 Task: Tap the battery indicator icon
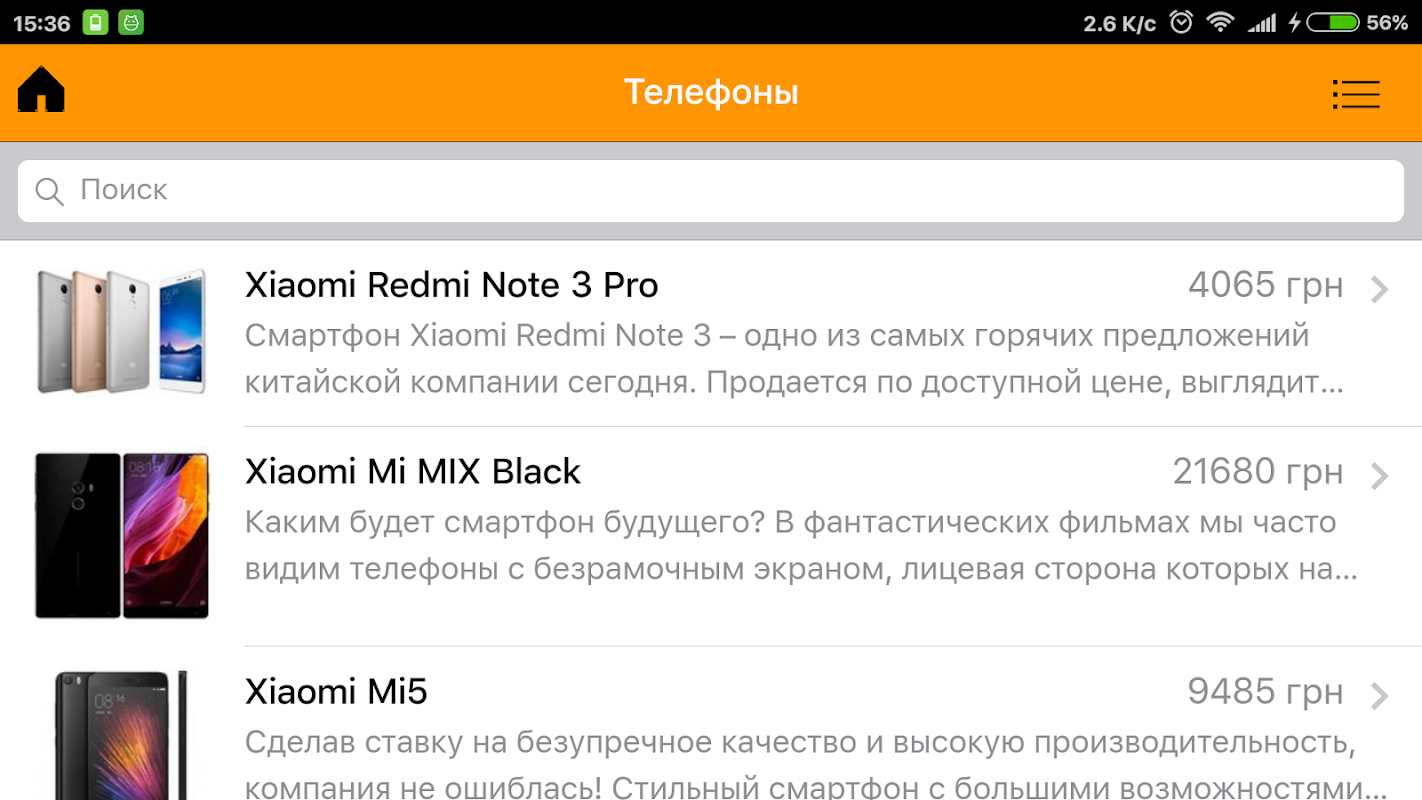[1332, 22]
